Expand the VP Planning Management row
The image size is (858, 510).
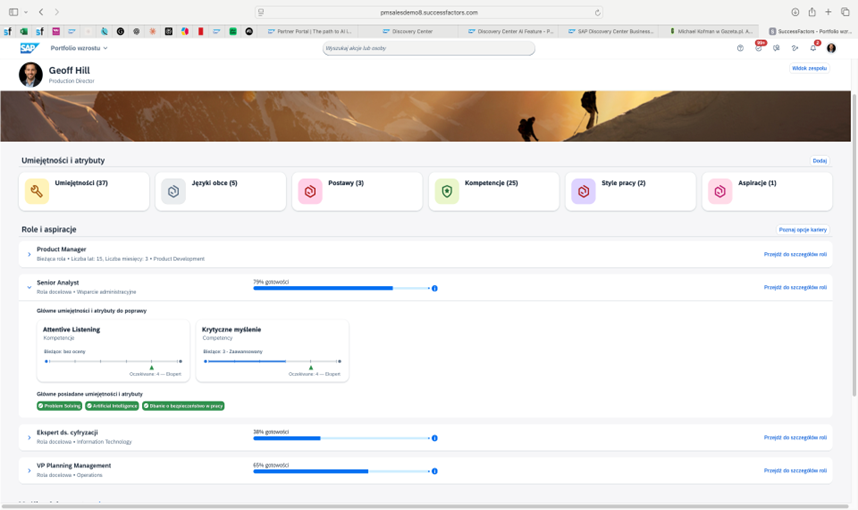[x=29, y=470]
